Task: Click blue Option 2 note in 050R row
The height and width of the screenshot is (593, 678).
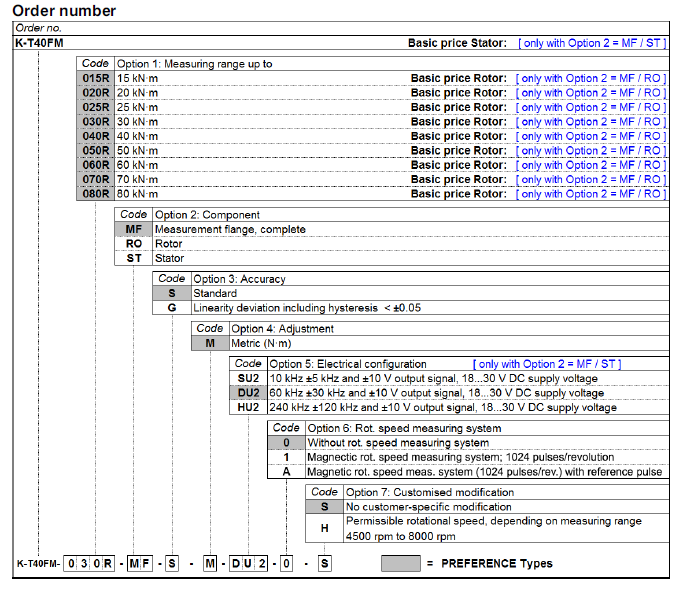Action: coord(591,150)
